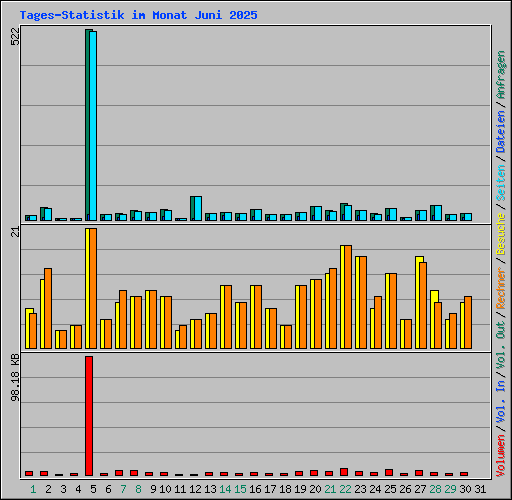
Task: Click the red "Volumen" legend label
Action: (x=501, y=456)
